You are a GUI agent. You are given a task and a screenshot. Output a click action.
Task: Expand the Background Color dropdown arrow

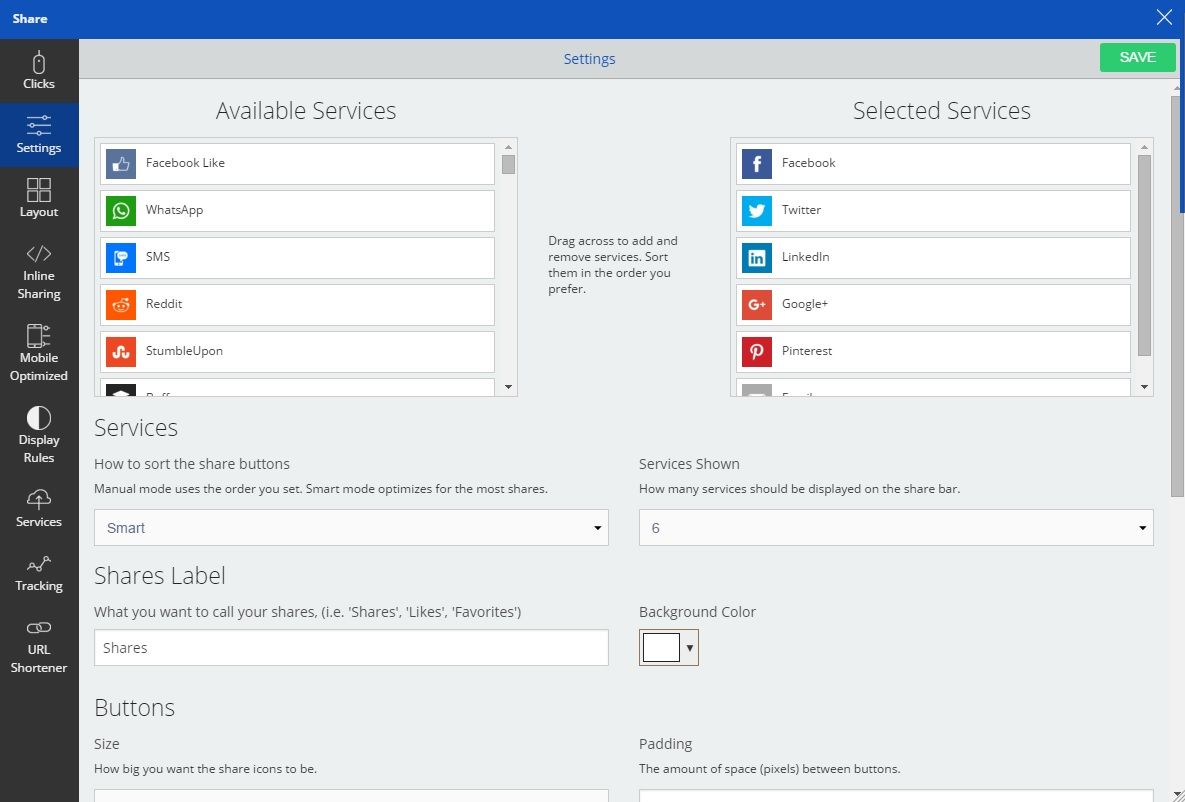coord(687,647)
